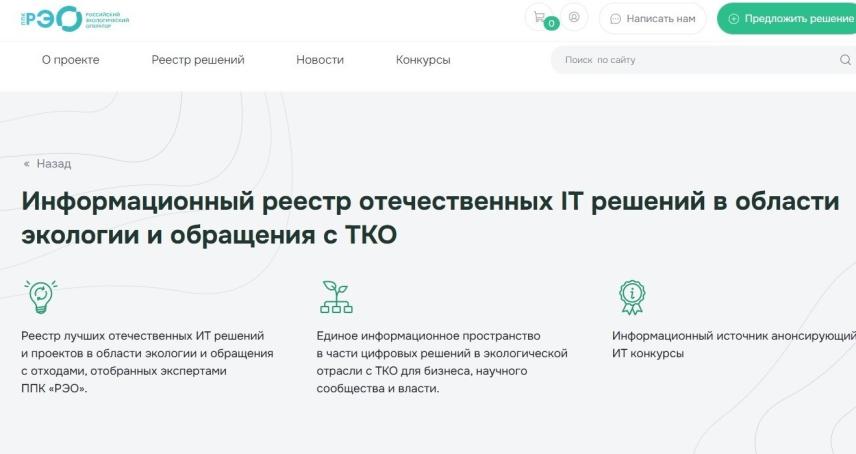Viewport: 856px width, 454px height.
Task: Go to Реестр решений section
Action: coord(198,60)
